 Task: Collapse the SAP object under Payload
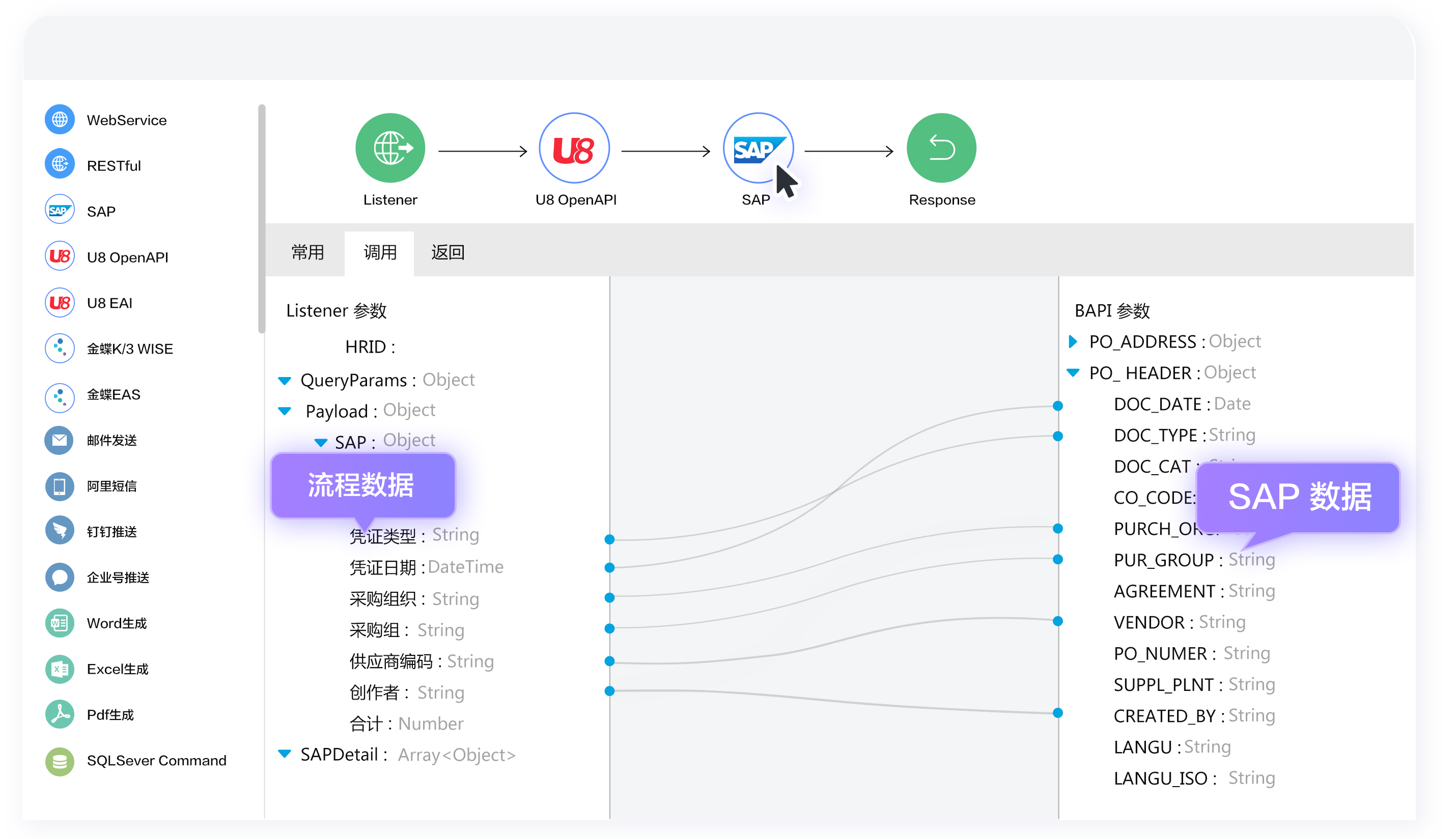pyautogui.click(x=321, y=442)
